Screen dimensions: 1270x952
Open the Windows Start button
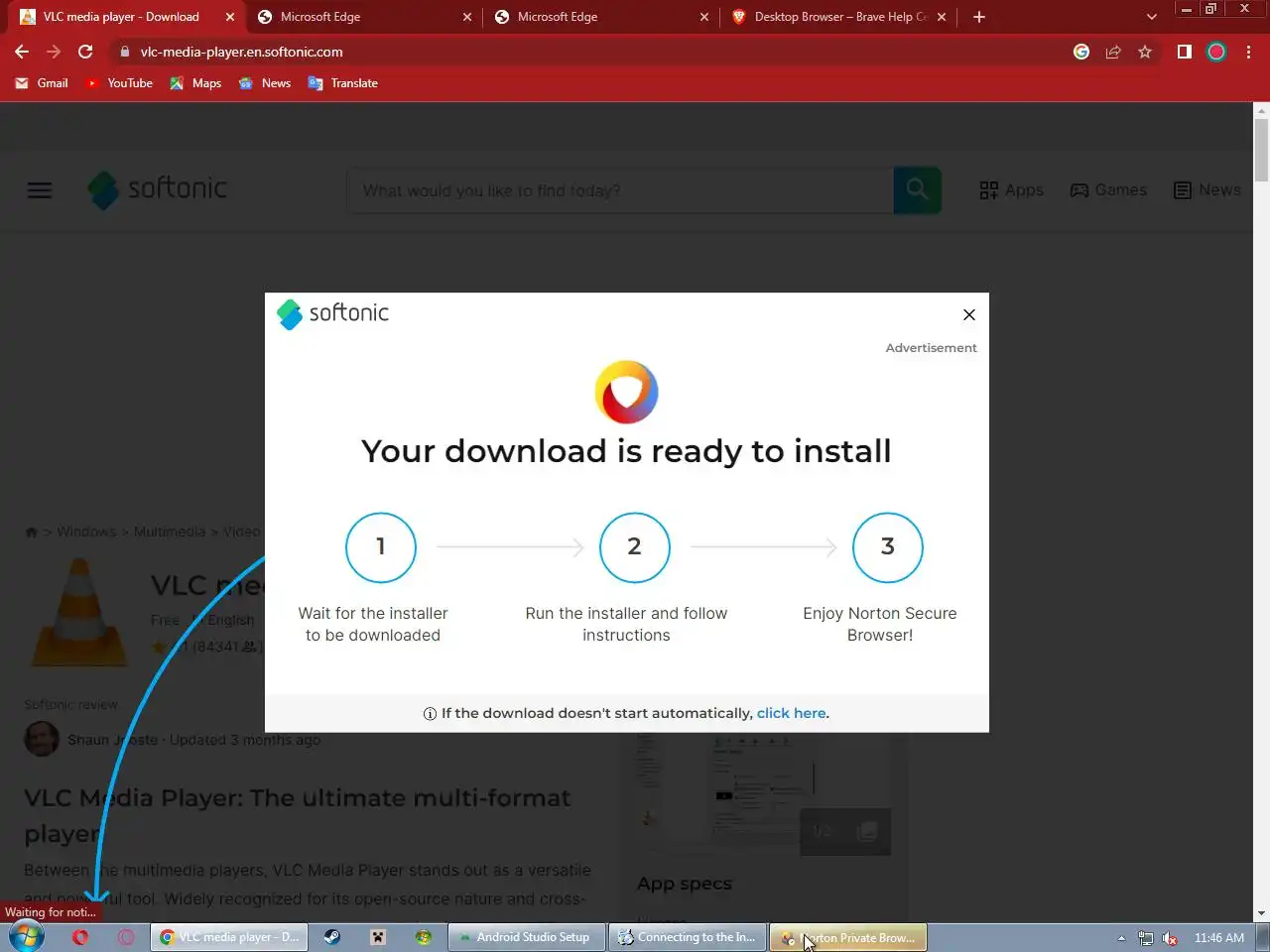[x=27, y=937]
